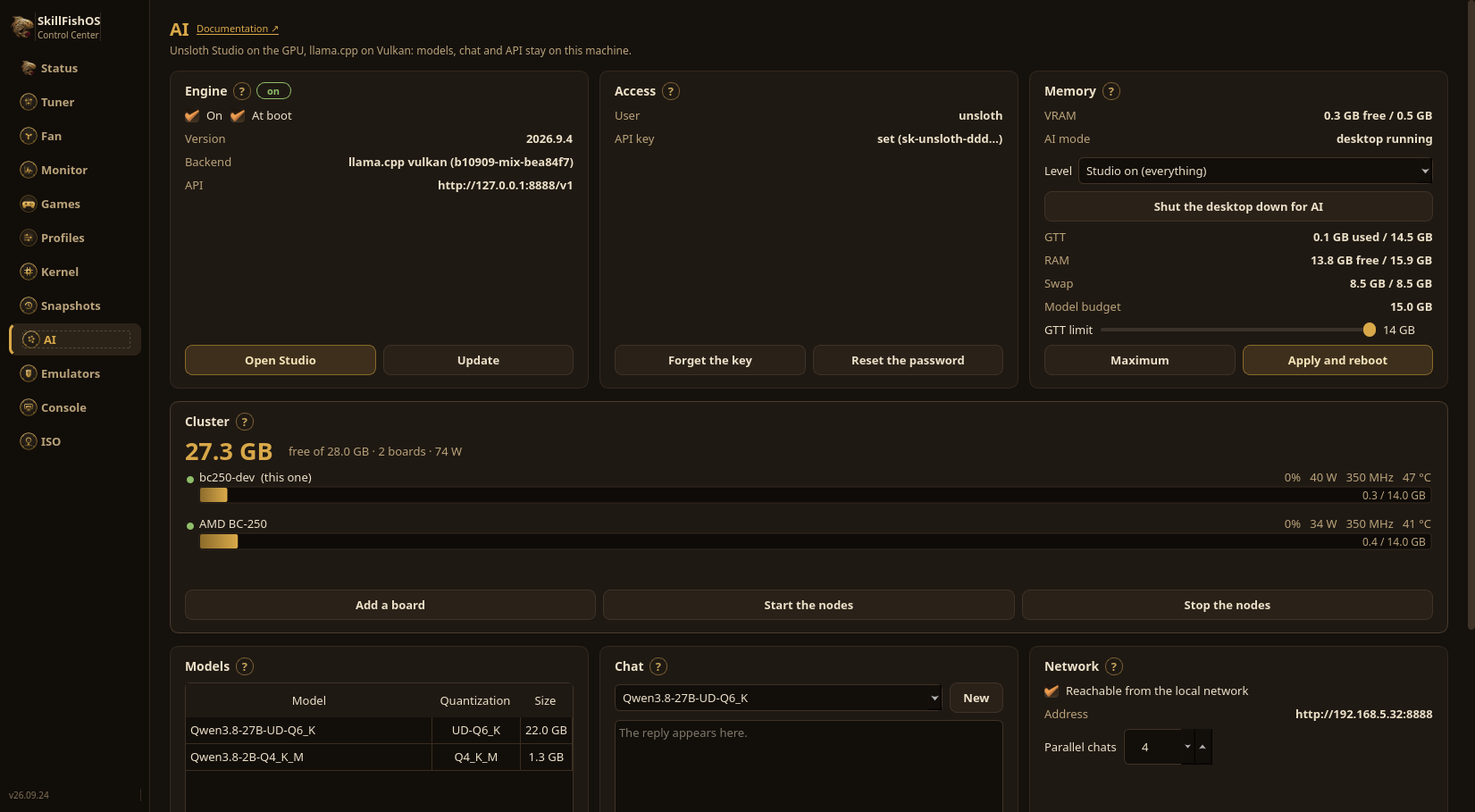
Task: Open the Console sidebar icon
Action: [x=29, y=407]
